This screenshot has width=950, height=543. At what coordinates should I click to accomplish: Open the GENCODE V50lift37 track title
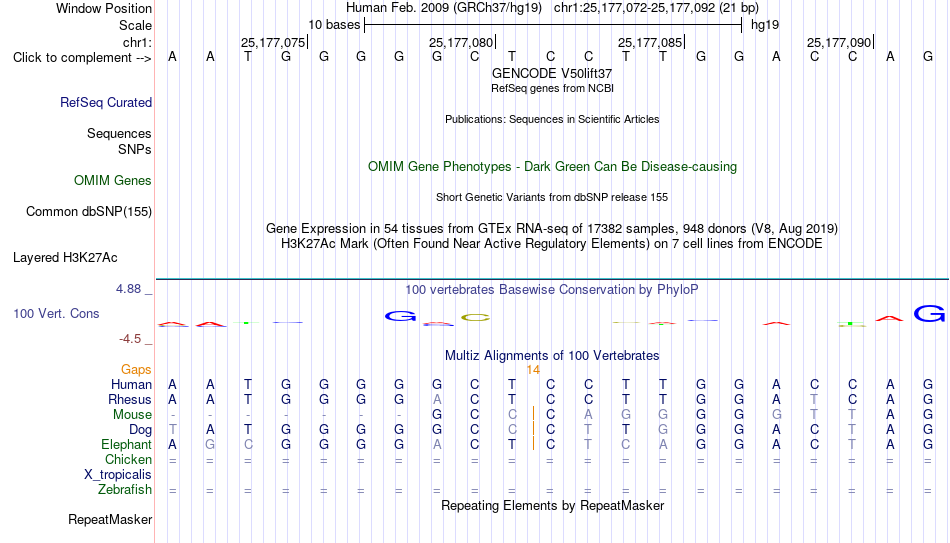[552, 73]
